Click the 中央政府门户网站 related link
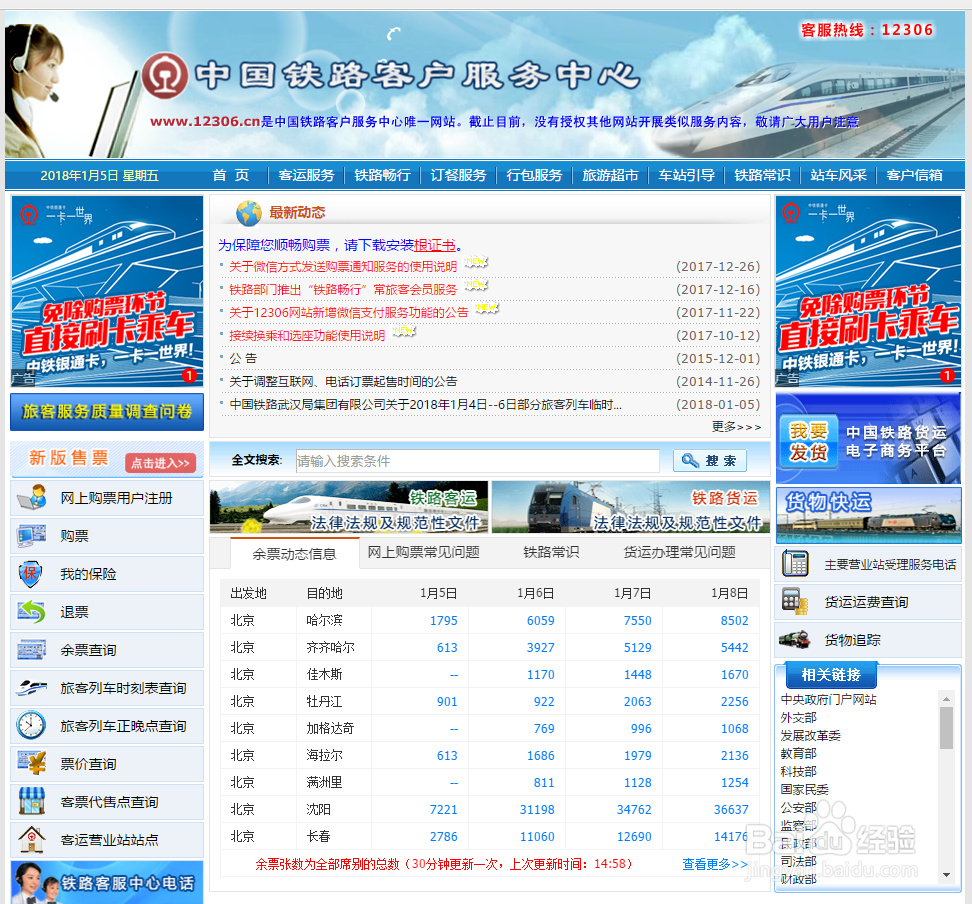Screen dimensions: 972x904 click(828, 699)
